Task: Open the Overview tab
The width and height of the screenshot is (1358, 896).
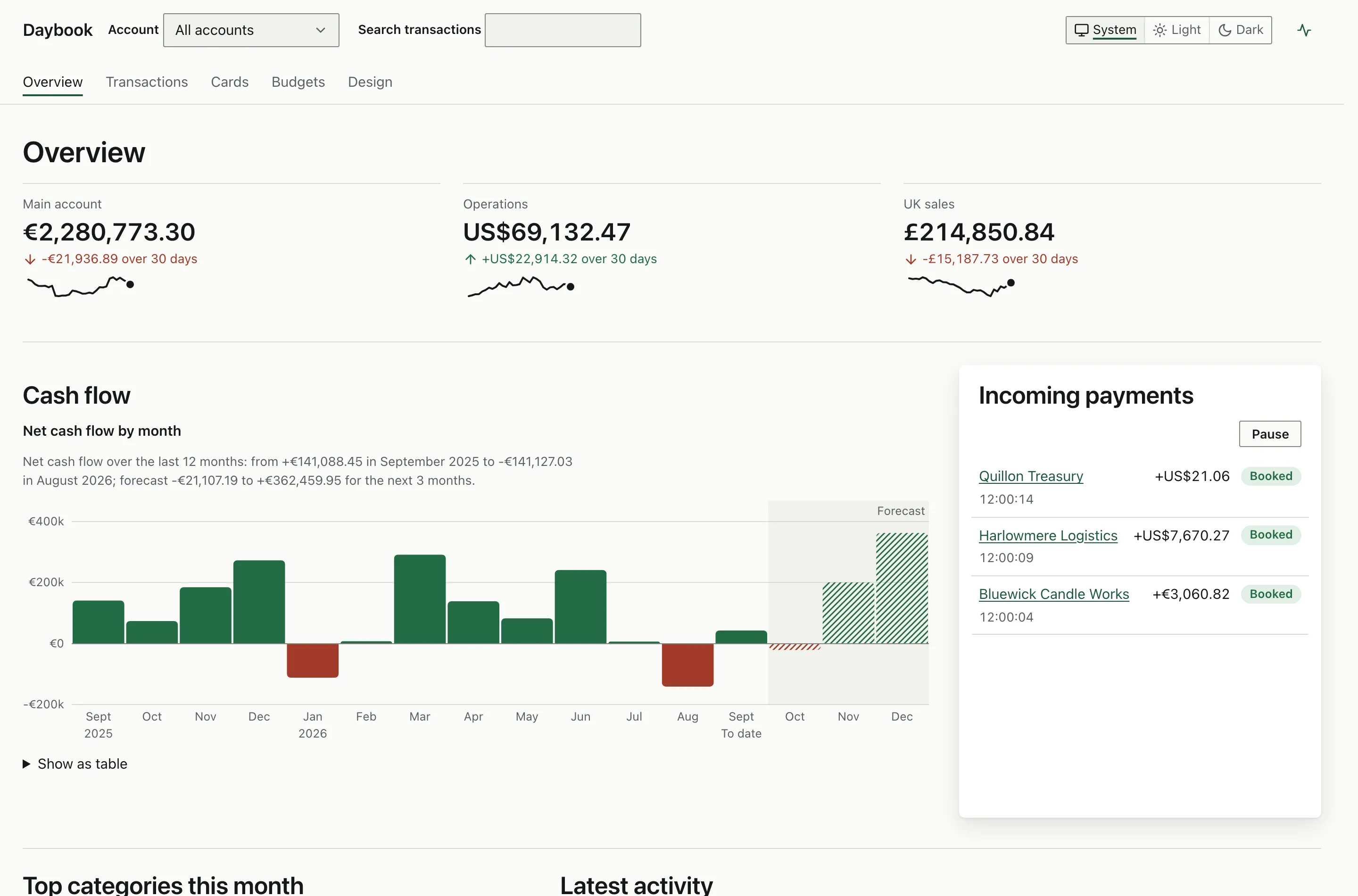Action: 52,82
